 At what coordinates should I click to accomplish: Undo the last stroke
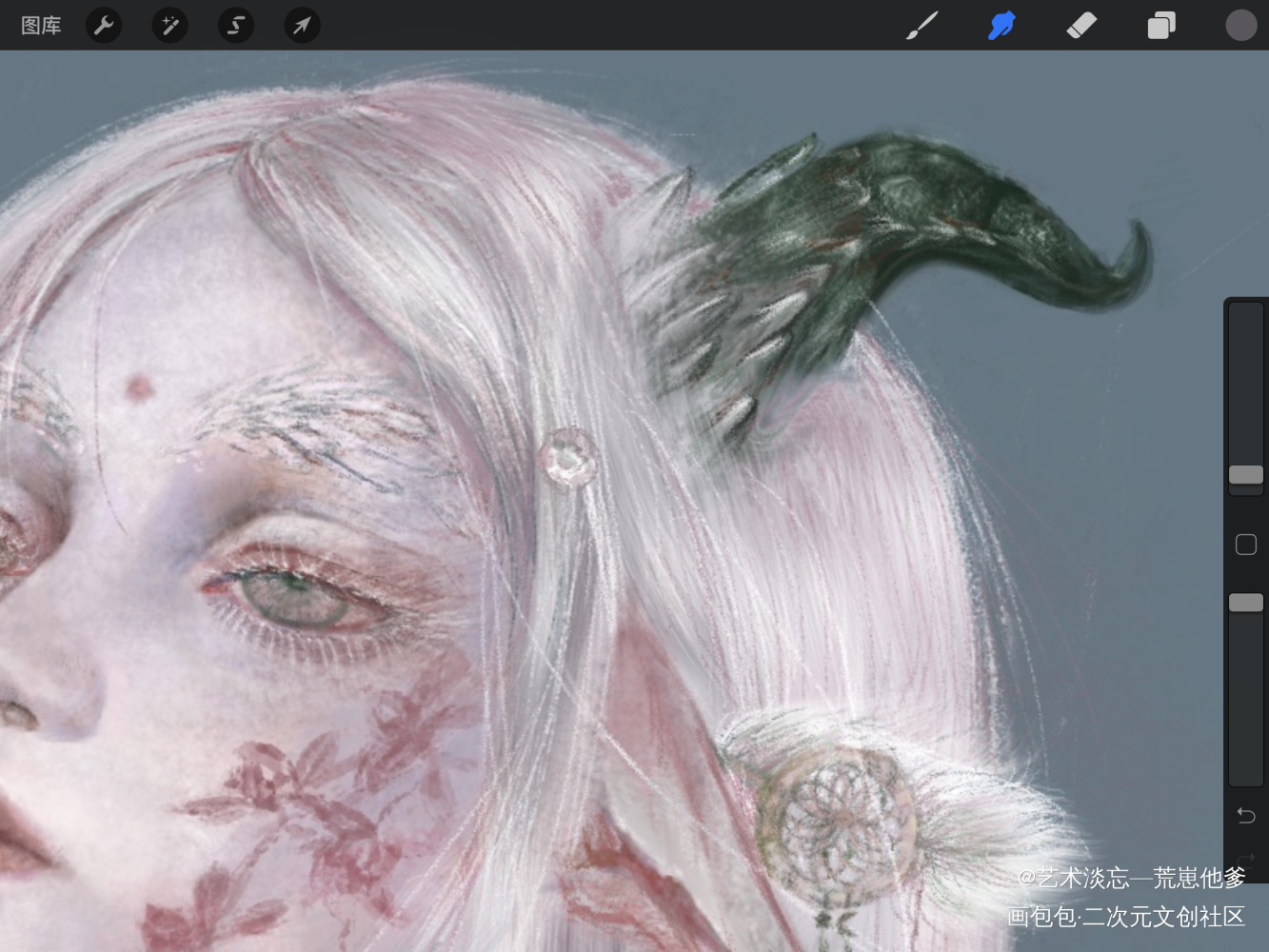(1245, 815)
